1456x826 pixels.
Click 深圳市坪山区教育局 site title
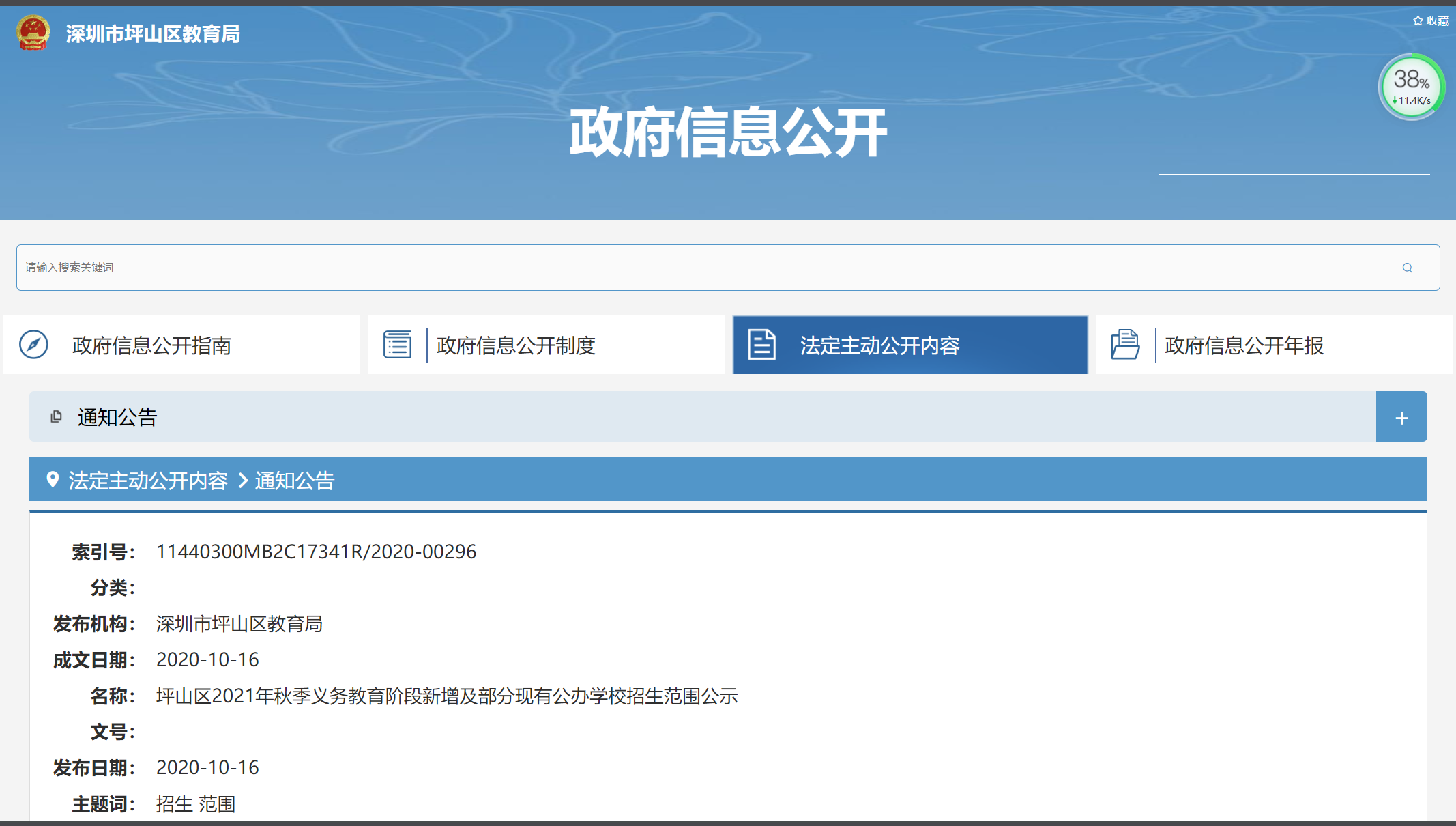click(153, 33)
